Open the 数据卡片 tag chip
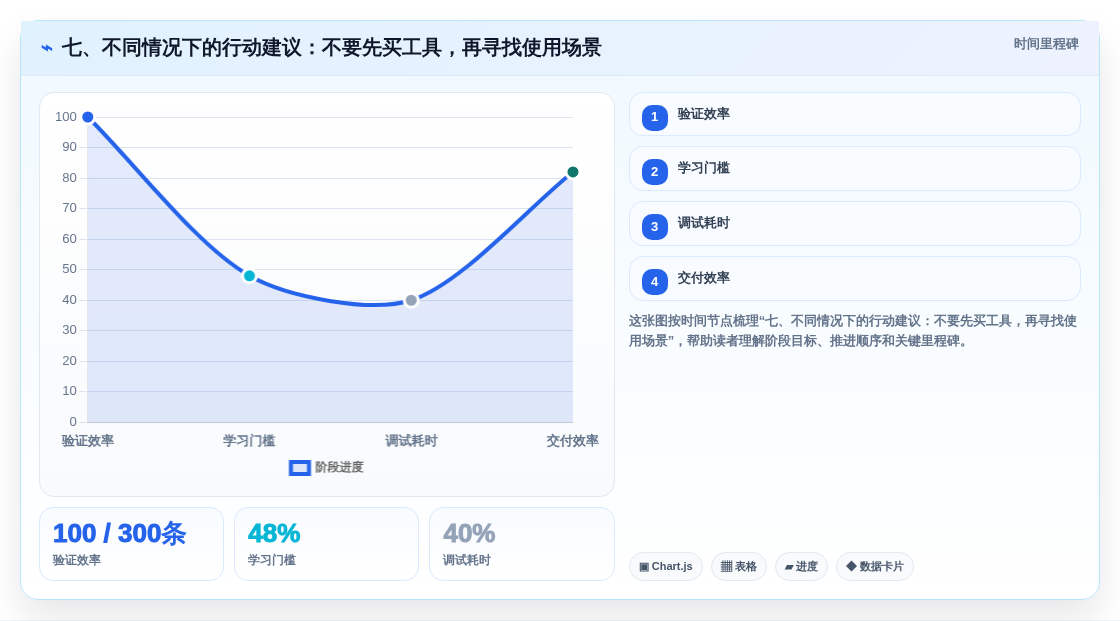This screenshot has width=1120, height=621. pyautogui.click(x=875, y=567)
